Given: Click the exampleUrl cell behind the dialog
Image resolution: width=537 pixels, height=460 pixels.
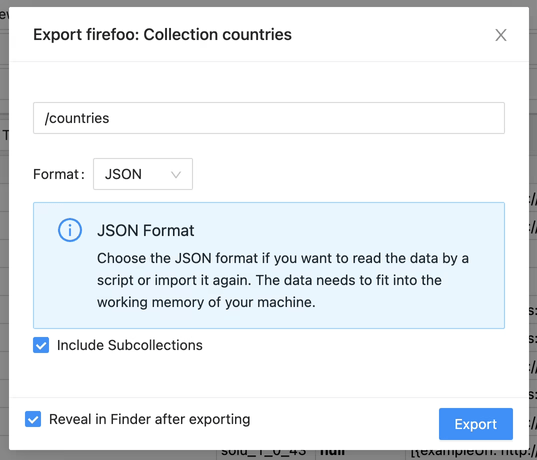Looking at the screenshot, I should (471, 453).
